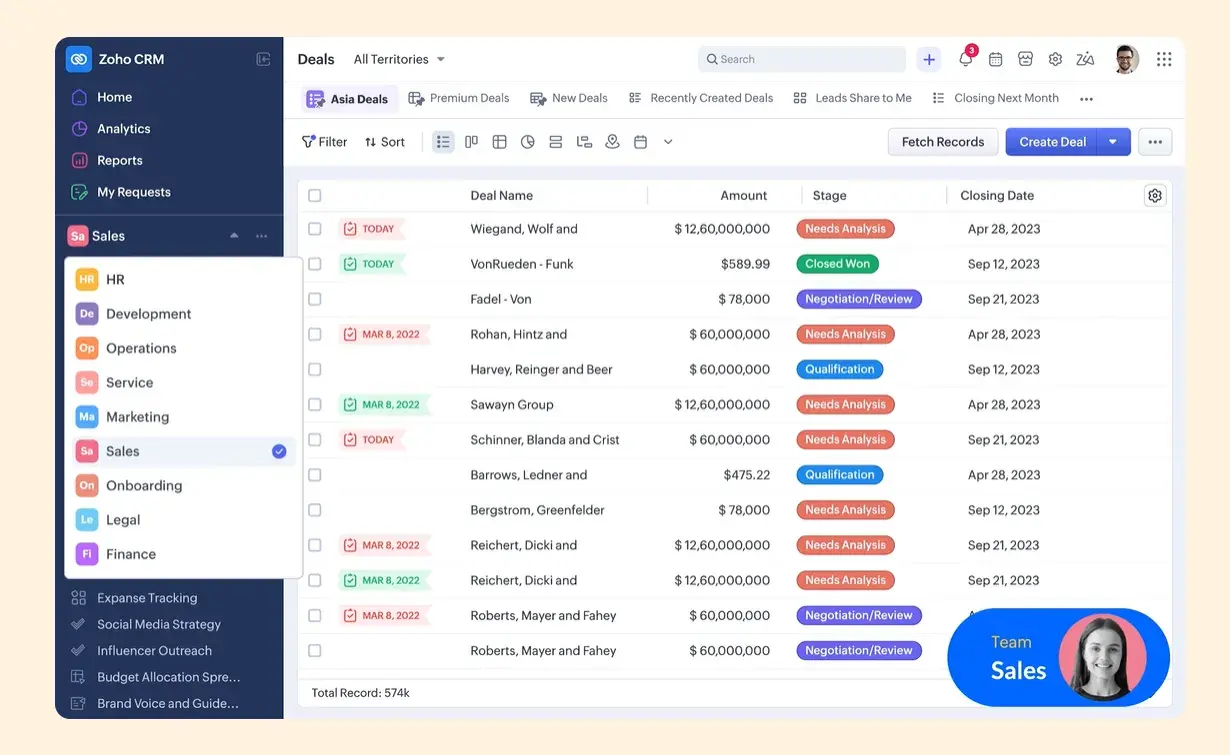Open the Sawayn Group deal
Screen dimensions: 1230x755
click(x=512, y=405)
